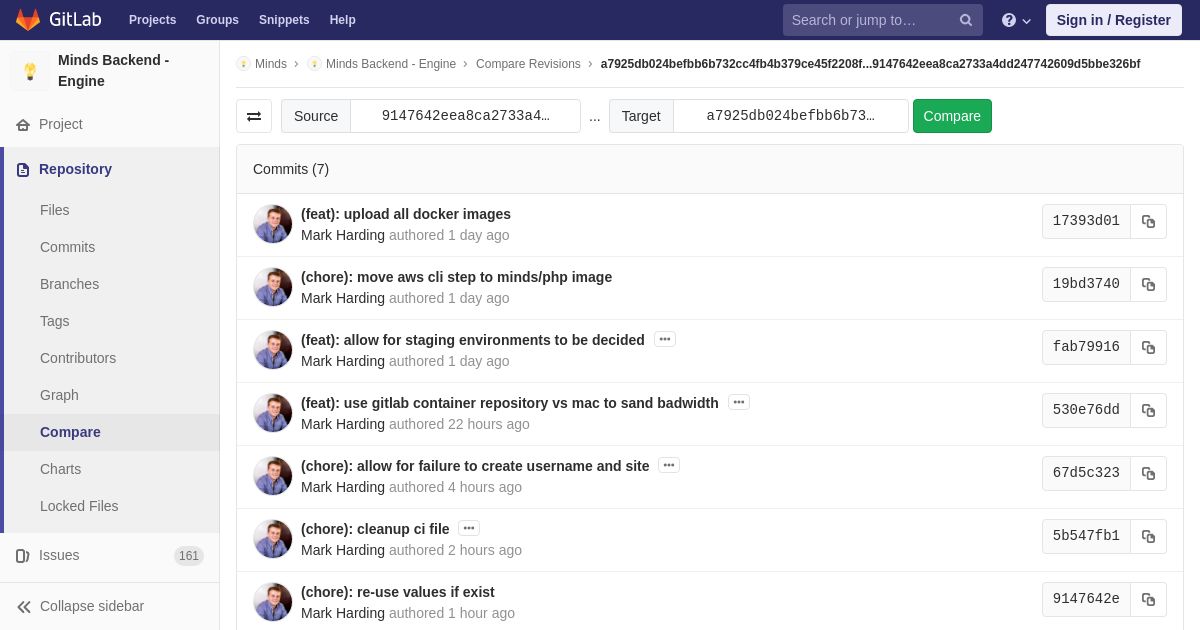Viewport: 1200px width, 630px height.
Task: Copy commit SHA 67d5c323
Action: pos(1148,474)
